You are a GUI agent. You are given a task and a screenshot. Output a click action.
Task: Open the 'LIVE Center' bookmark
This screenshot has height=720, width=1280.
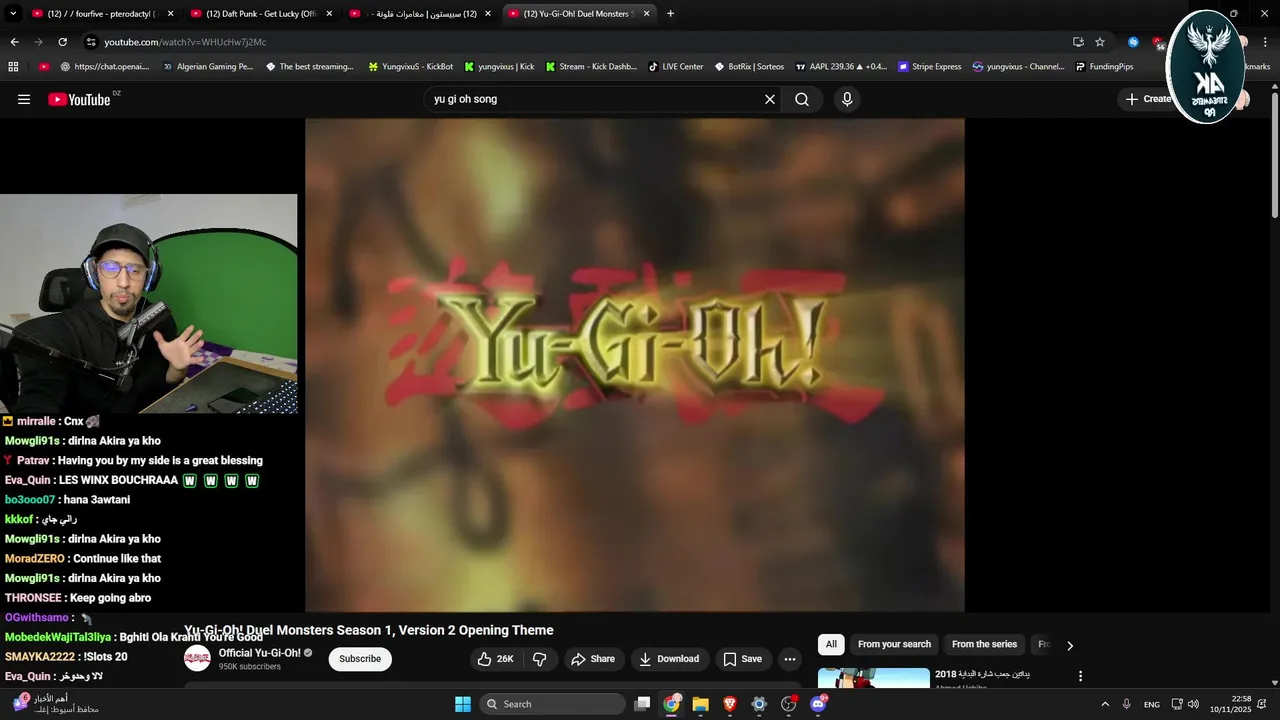(675, 67)
